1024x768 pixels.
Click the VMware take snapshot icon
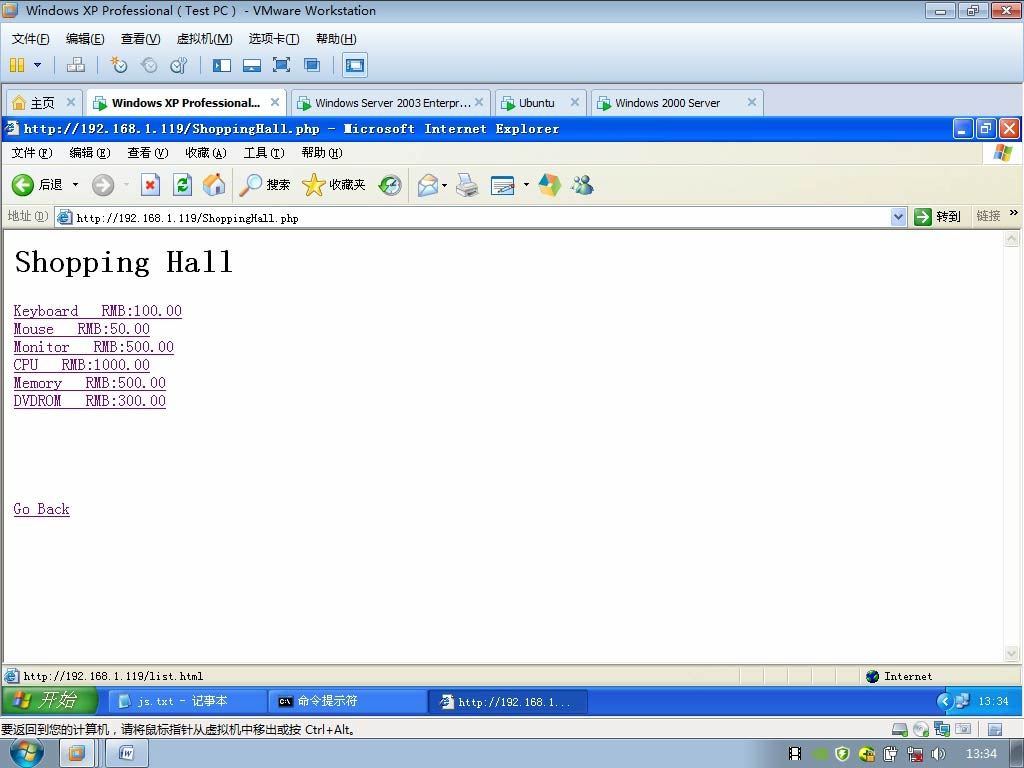[119, 65]
